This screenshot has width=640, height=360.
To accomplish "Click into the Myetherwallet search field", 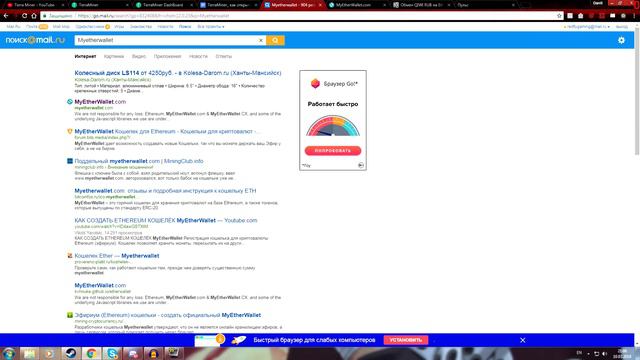I will tap(167, 40).
